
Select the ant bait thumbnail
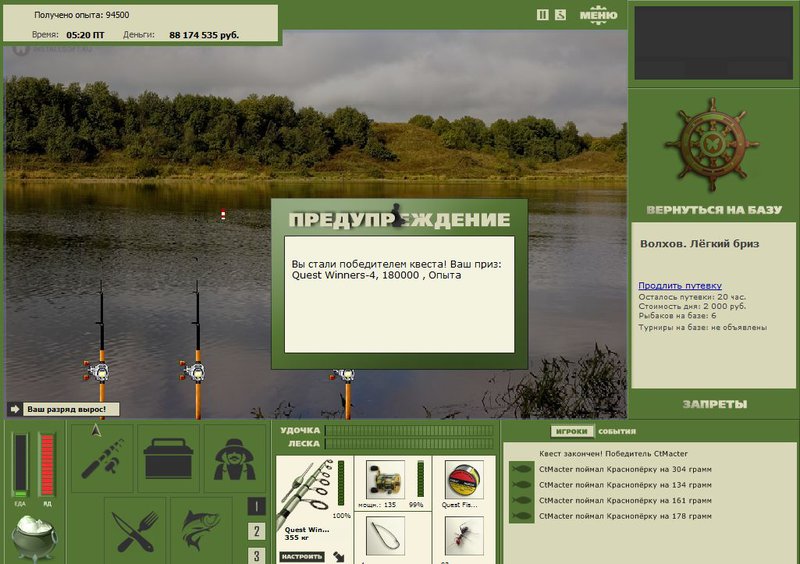[x=464, y=535]
